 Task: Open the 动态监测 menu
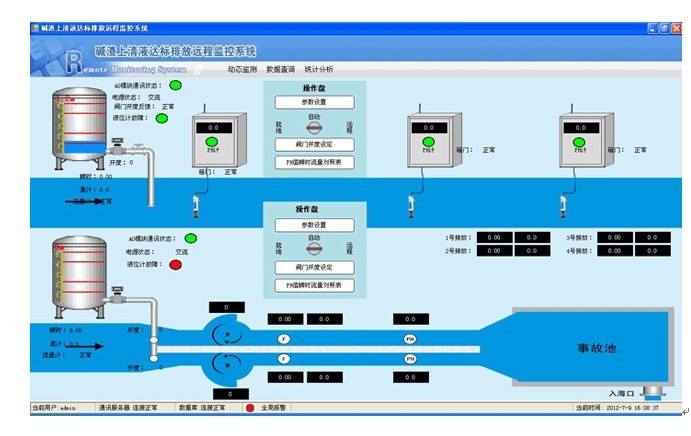pos(242,70)
